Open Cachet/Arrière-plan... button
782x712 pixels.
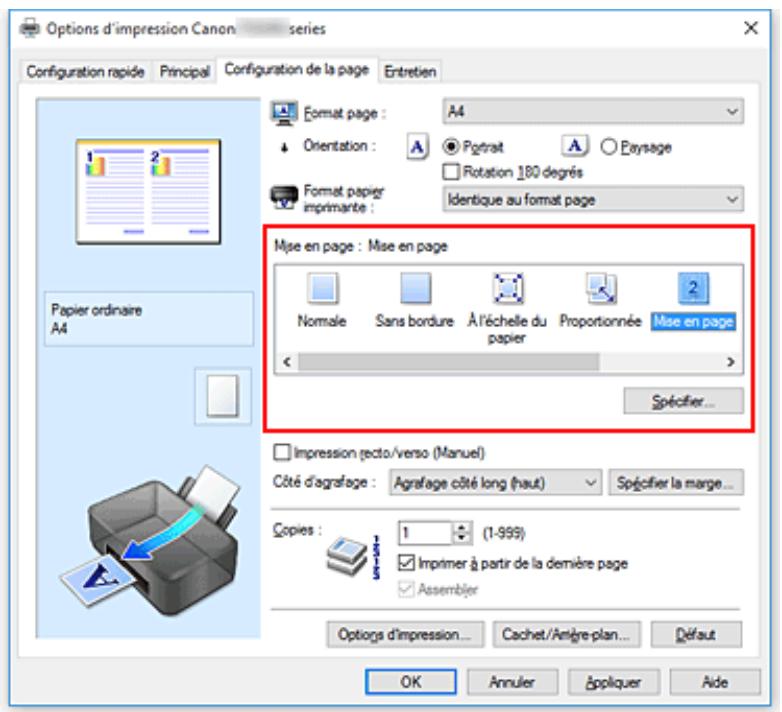567,634
